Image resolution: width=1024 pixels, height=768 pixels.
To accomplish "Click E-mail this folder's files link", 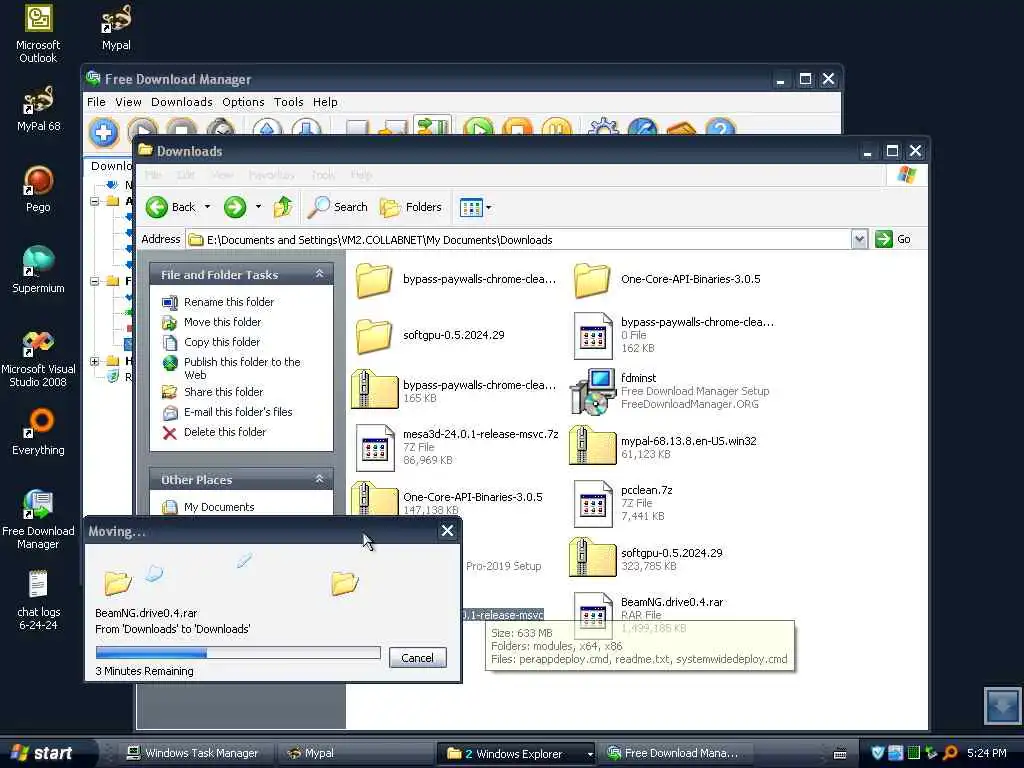I will pyautogui.click(x=238, y=412).
